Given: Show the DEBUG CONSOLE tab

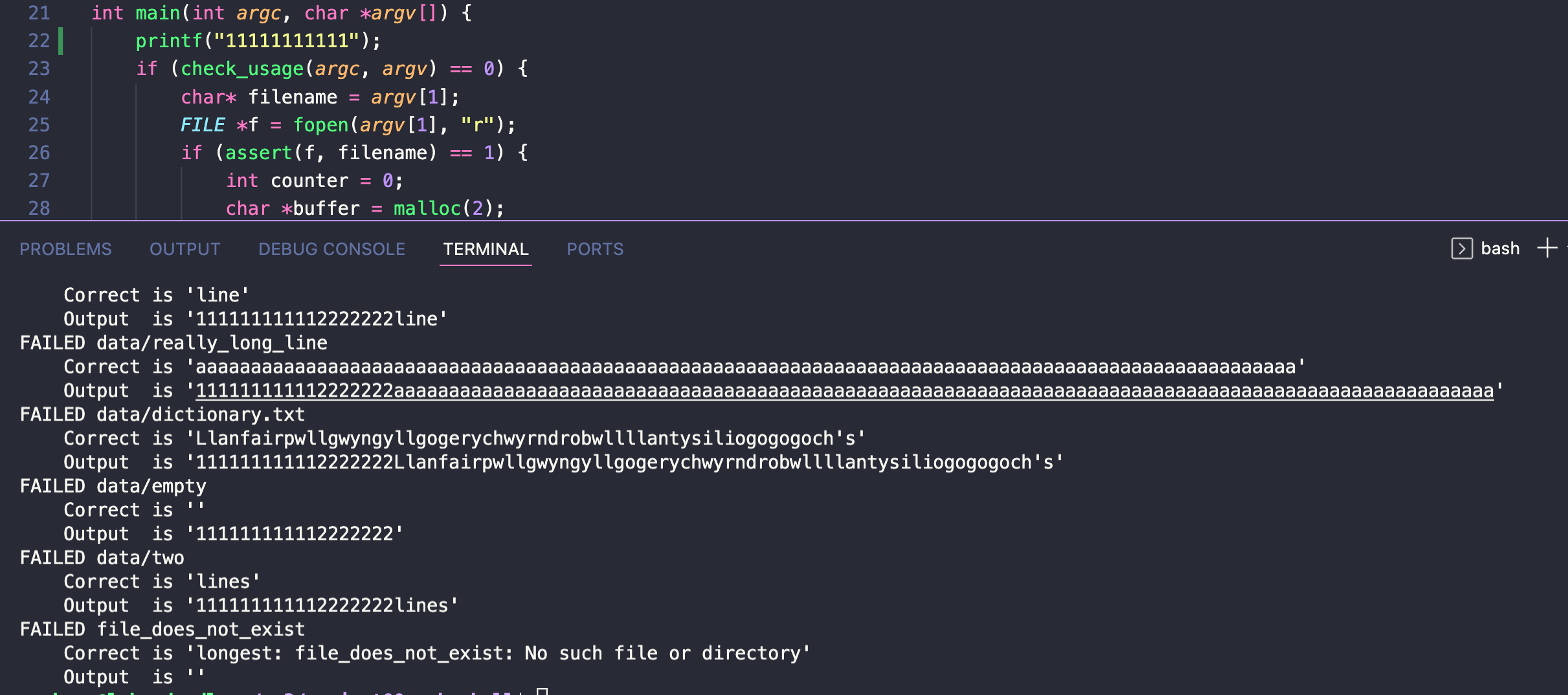Looking at the screenshot, I should coord(331,249).
